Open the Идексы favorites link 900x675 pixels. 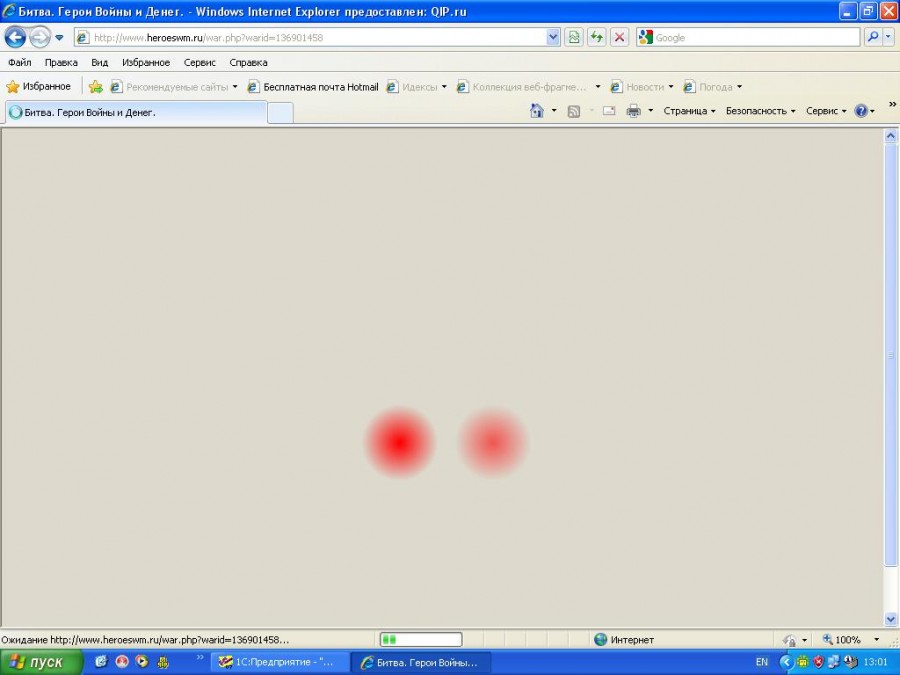(x=412, y=87)
